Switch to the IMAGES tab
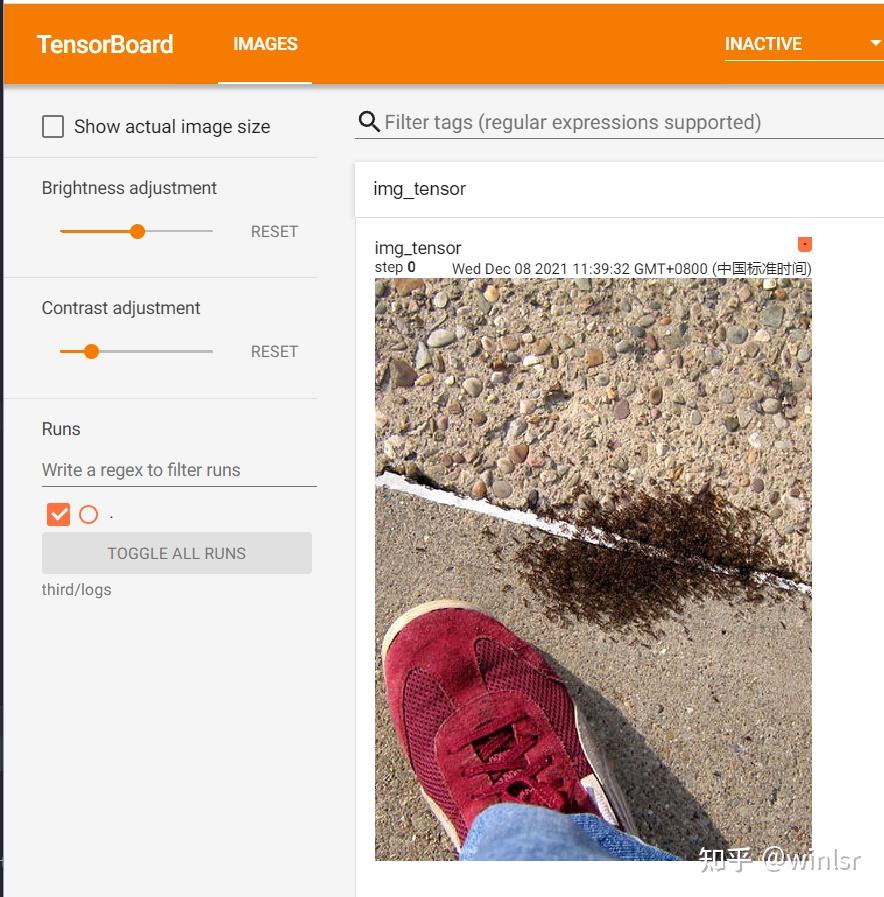 tap(265, 44)
